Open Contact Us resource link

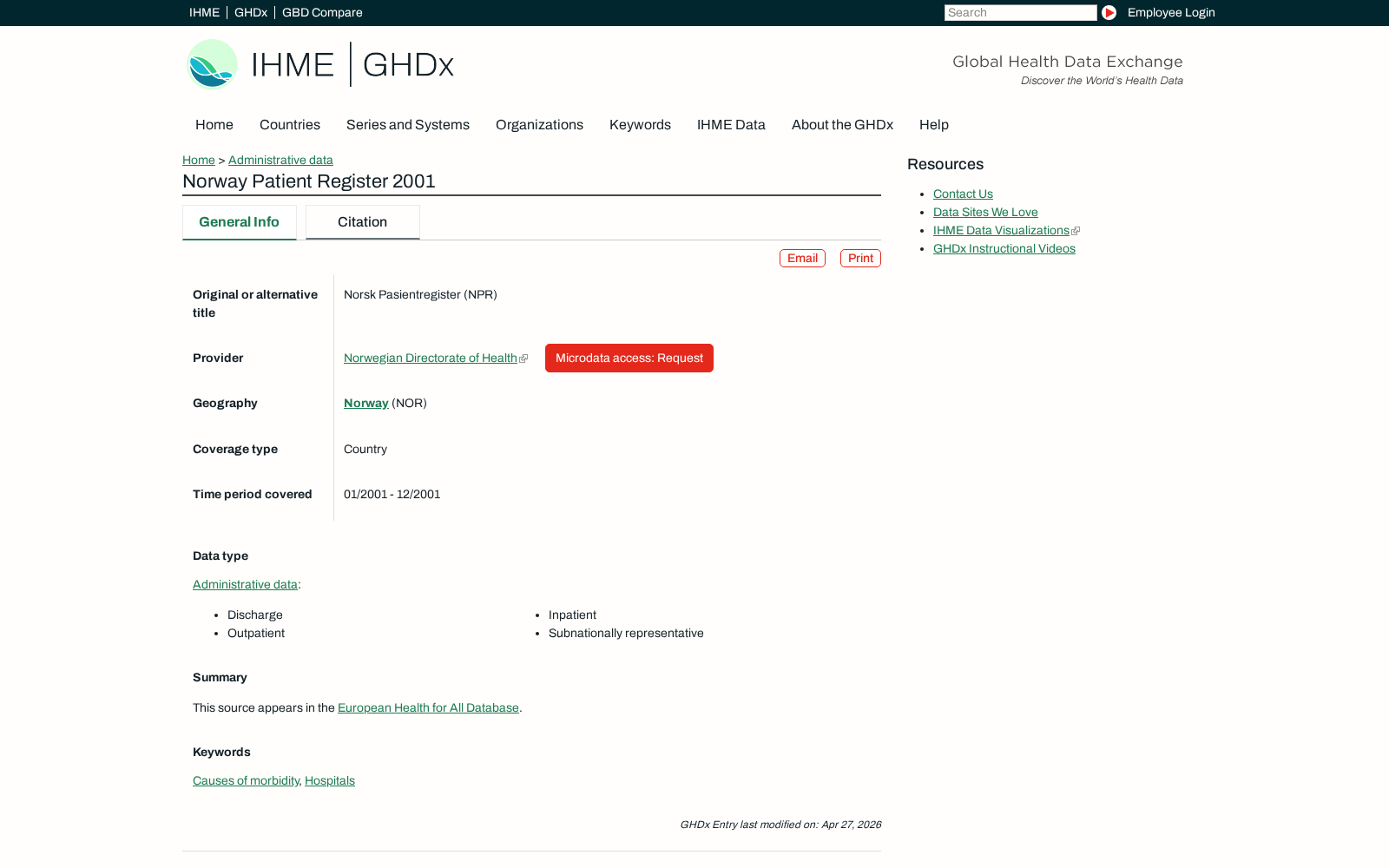[963, 194]
